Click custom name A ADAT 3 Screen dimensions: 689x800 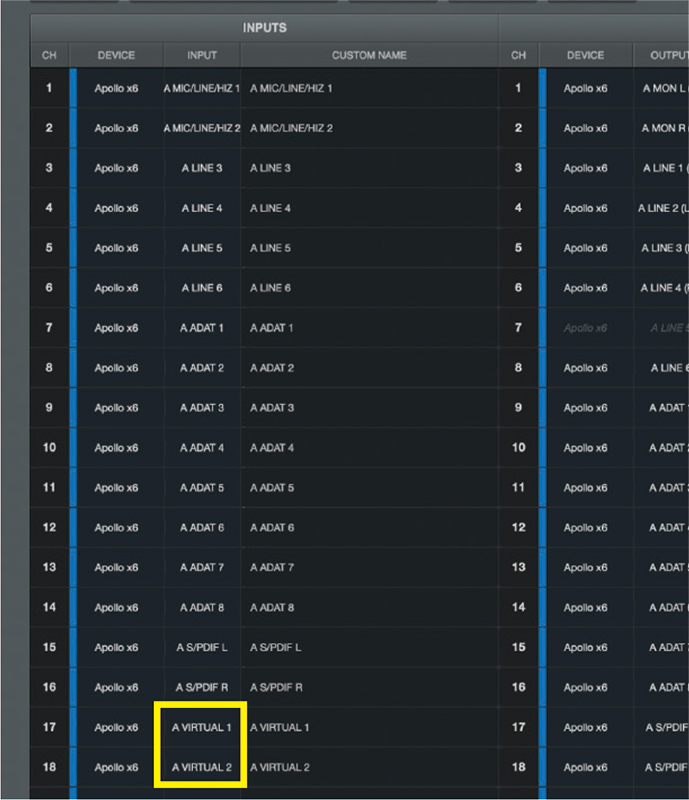click(370, 408)
